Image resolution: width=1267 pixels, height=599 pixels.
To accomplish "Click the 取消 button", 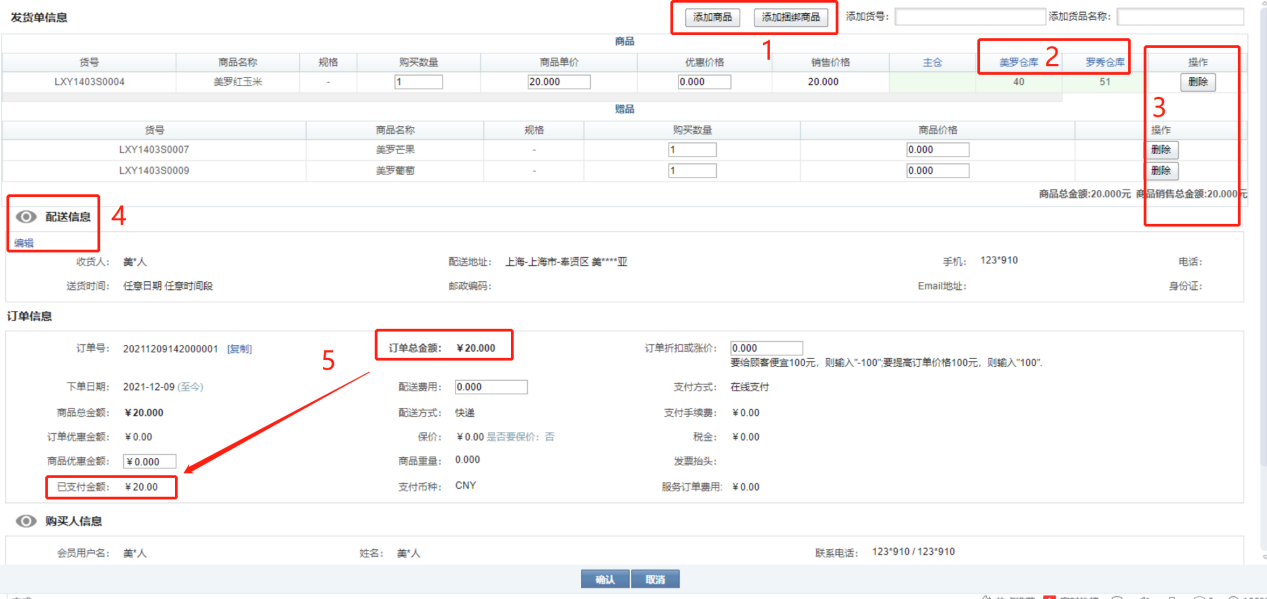I will click(656, 579).
